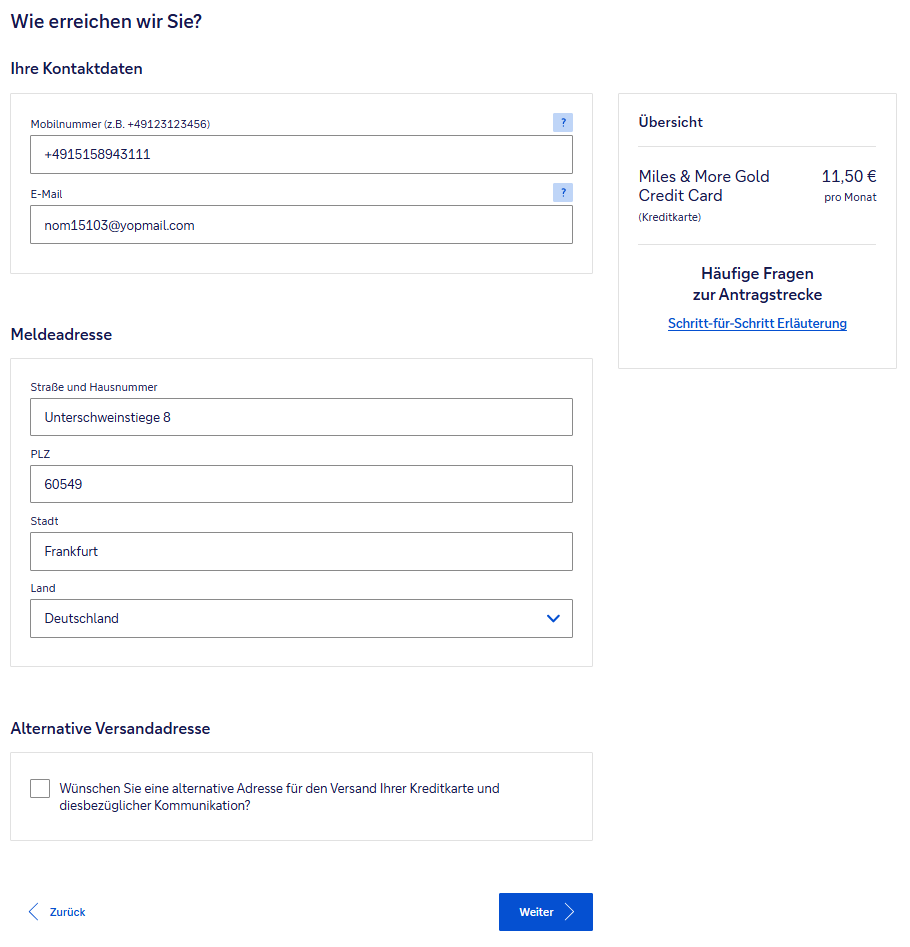Click the Straße und Hausnummer field

[x=300, y=417]
